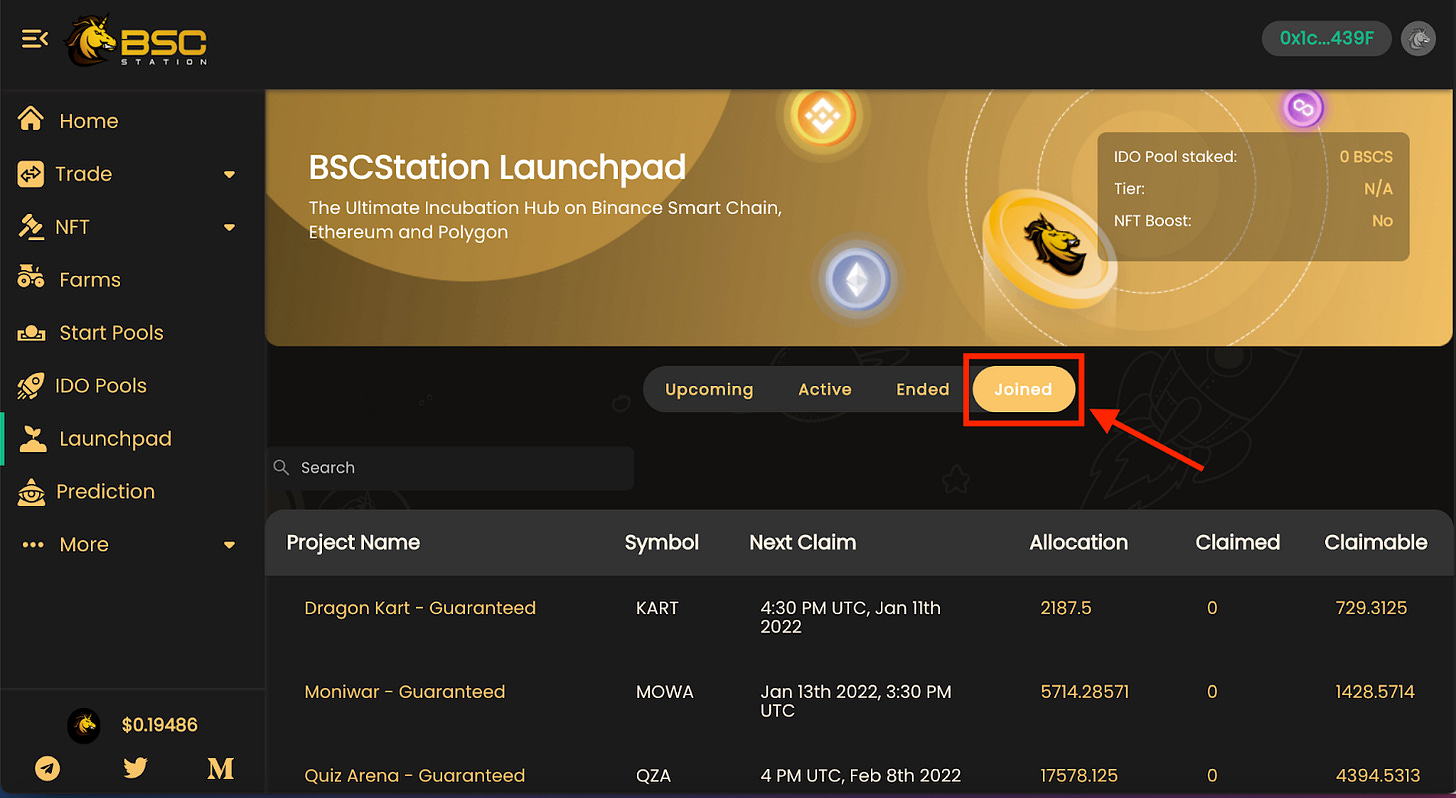Open Prediction page
This screenshot has width=1456, height=798.
pos(105,491)
